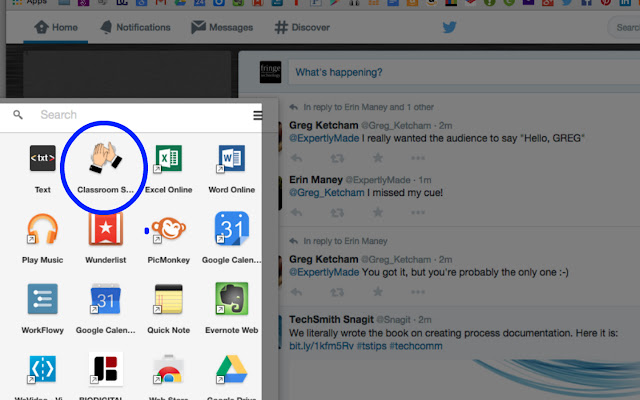Click @ExpertlyMade mention in "You got it" tweet
The width and height of the screenshot is (640, 400).
(x=324, y=272)
